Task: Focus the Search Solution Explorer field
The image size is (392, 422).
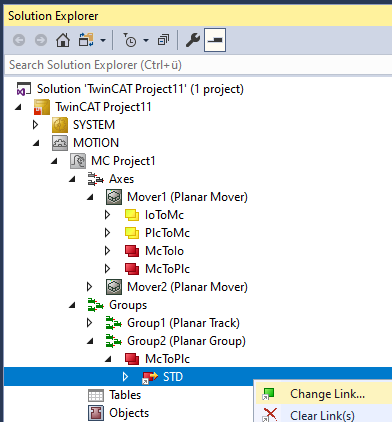Action: (x=199, y=65)
